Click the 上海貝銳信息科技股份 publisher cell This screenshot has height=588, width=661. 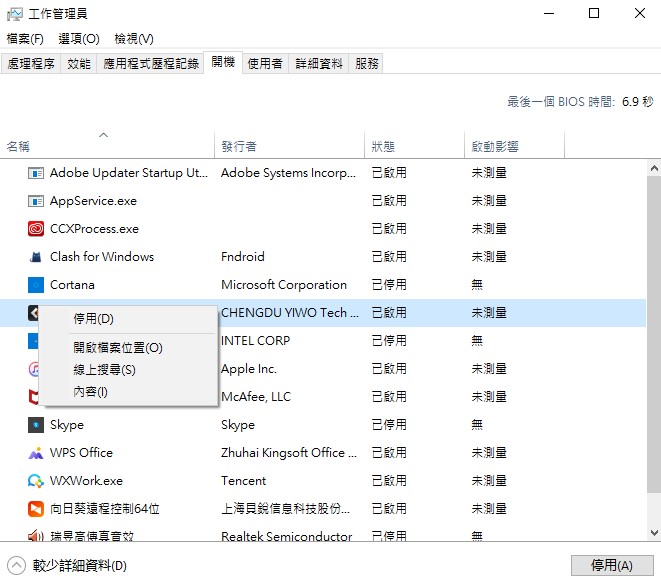[285, 509]
